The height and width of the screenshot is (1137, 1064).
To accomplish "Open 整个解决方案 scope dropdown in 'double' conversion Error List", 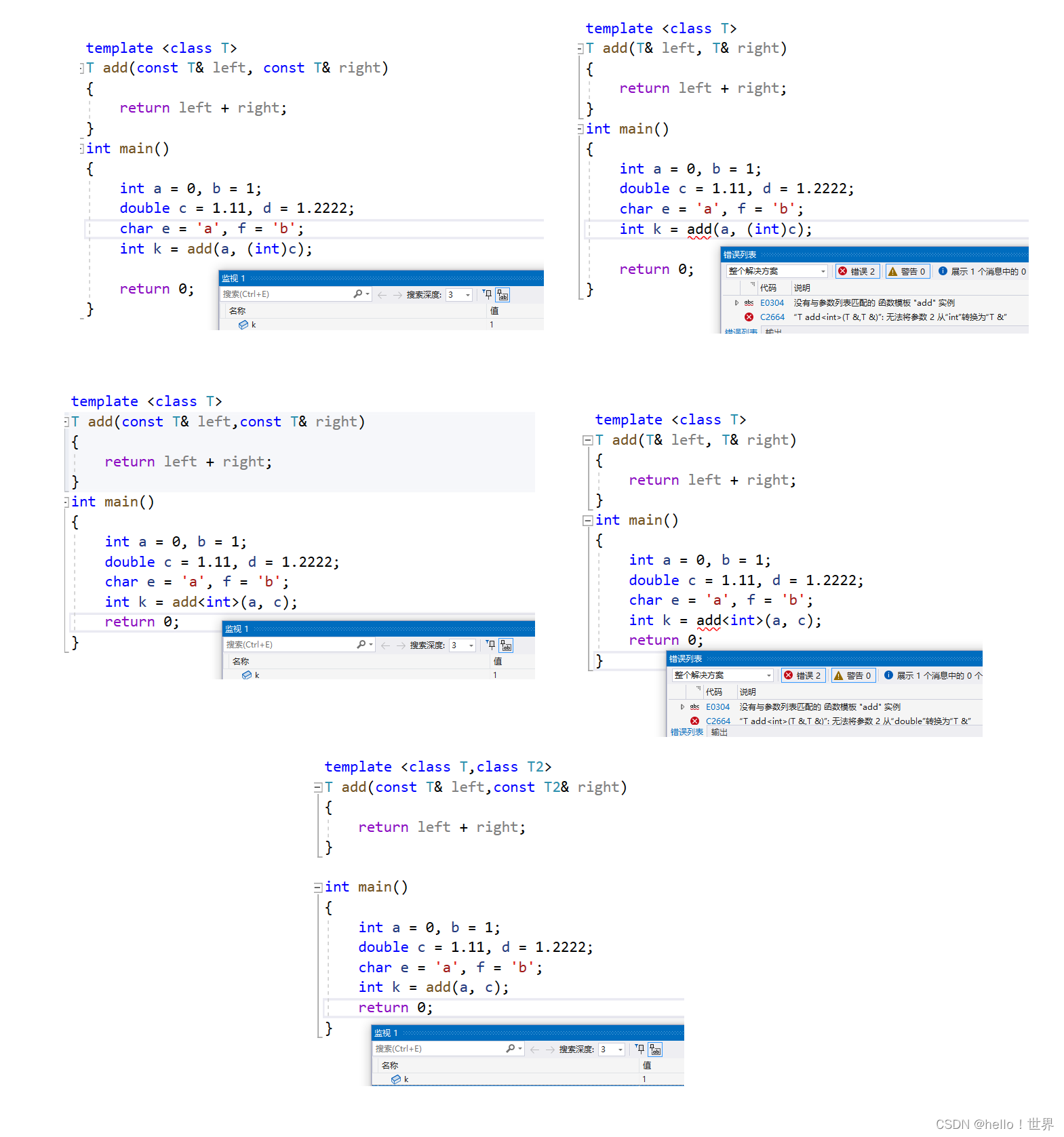I will (723, 675).
